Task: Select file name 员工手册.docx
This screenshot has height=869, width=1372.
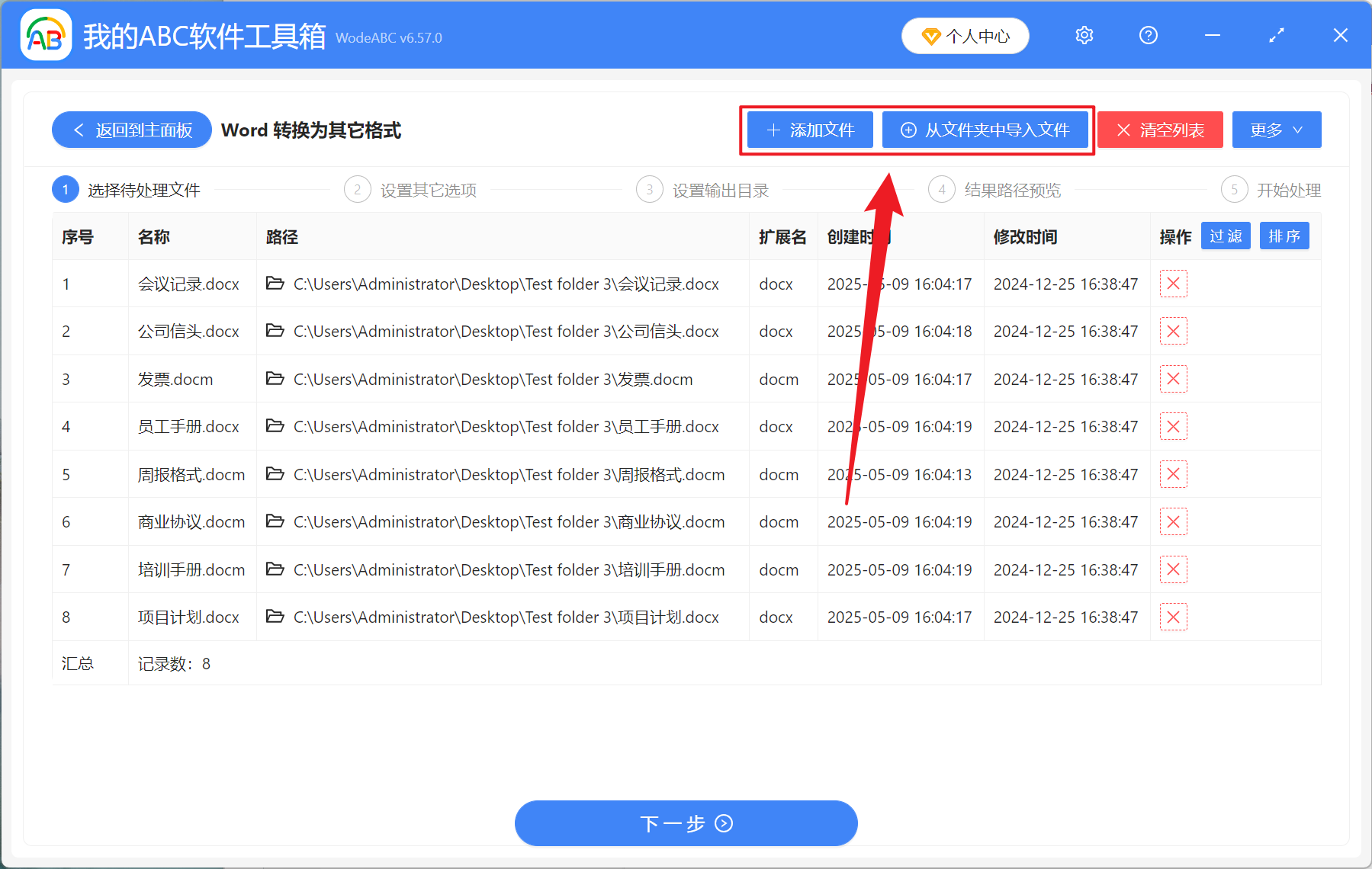Action: 188,427
